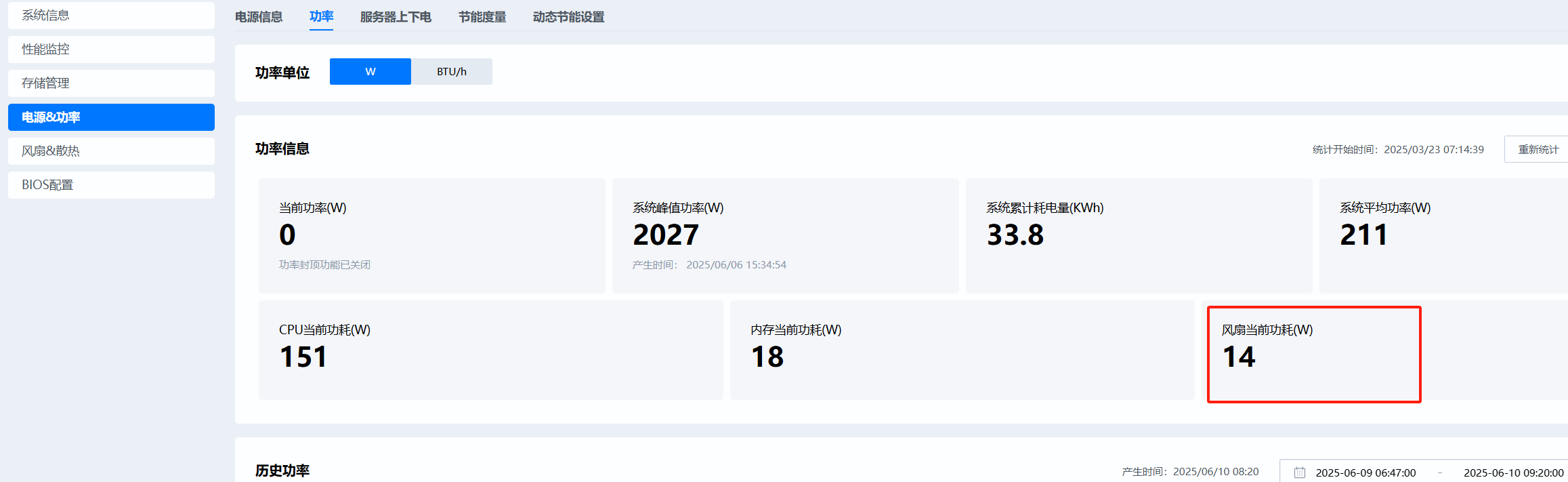Go to 风扇&散热 in the sidebar
Viewport: 1568px width, 482px height.
coord(111,151)
